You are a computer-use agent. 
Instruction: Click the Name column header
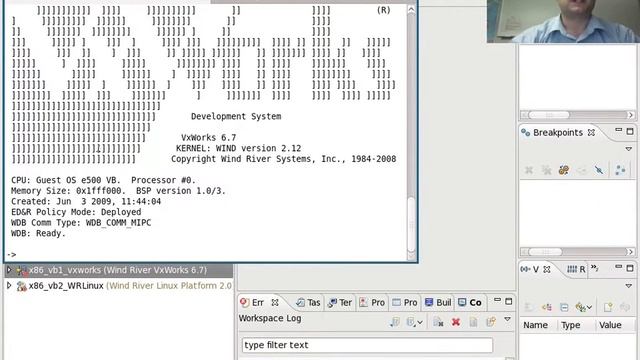pos(535,325)
